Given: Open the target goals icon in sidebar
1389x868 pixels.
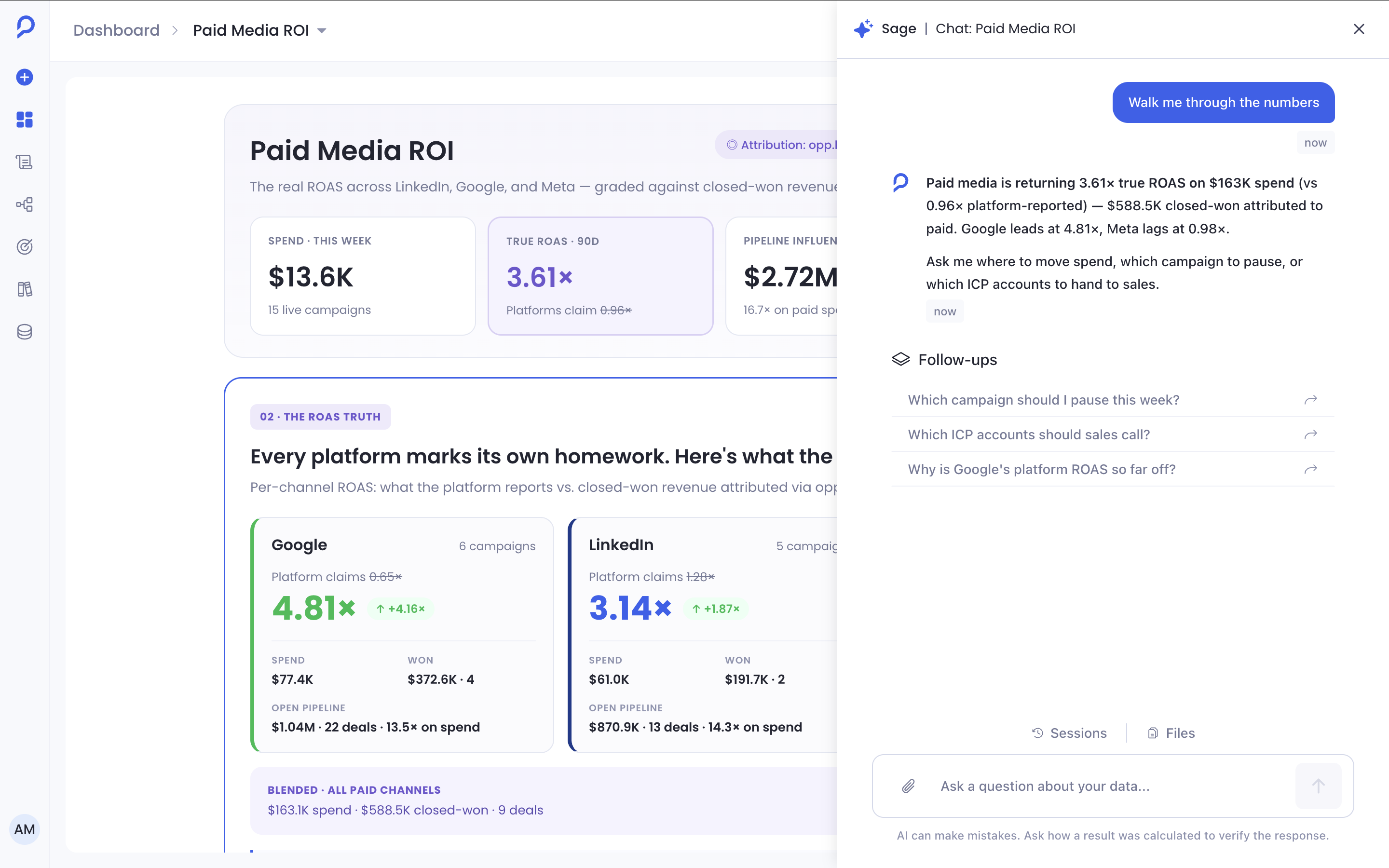Looking at the screenshot, I should click(25, 247).
